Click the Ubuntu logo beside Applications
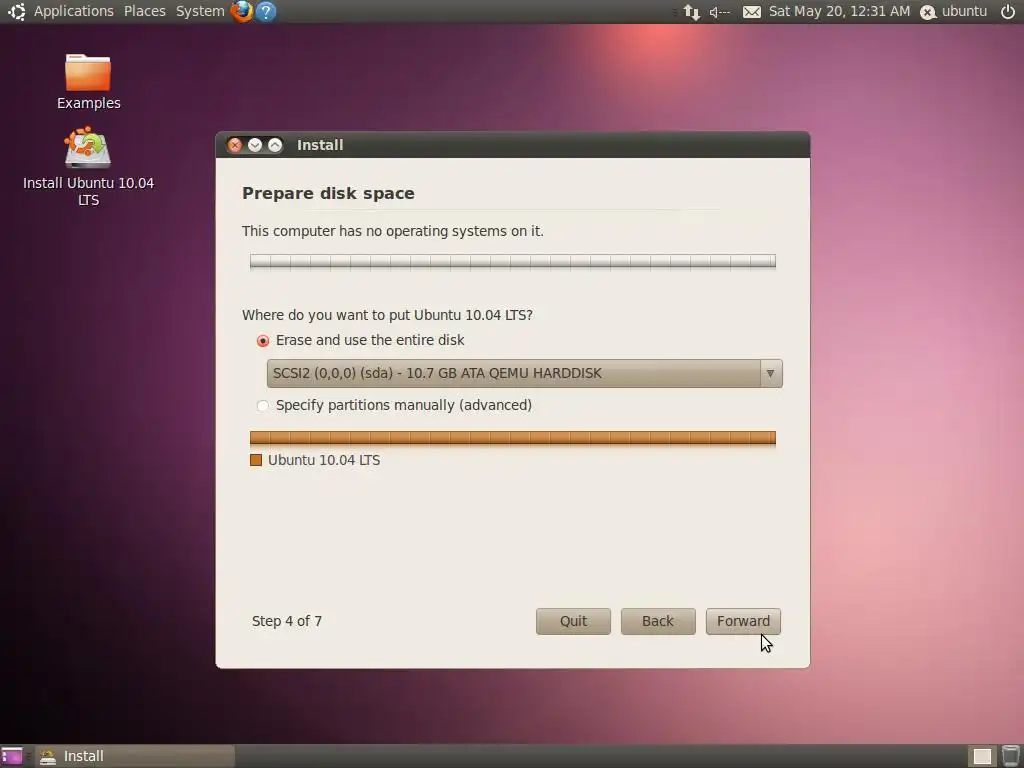 (16, 11)
